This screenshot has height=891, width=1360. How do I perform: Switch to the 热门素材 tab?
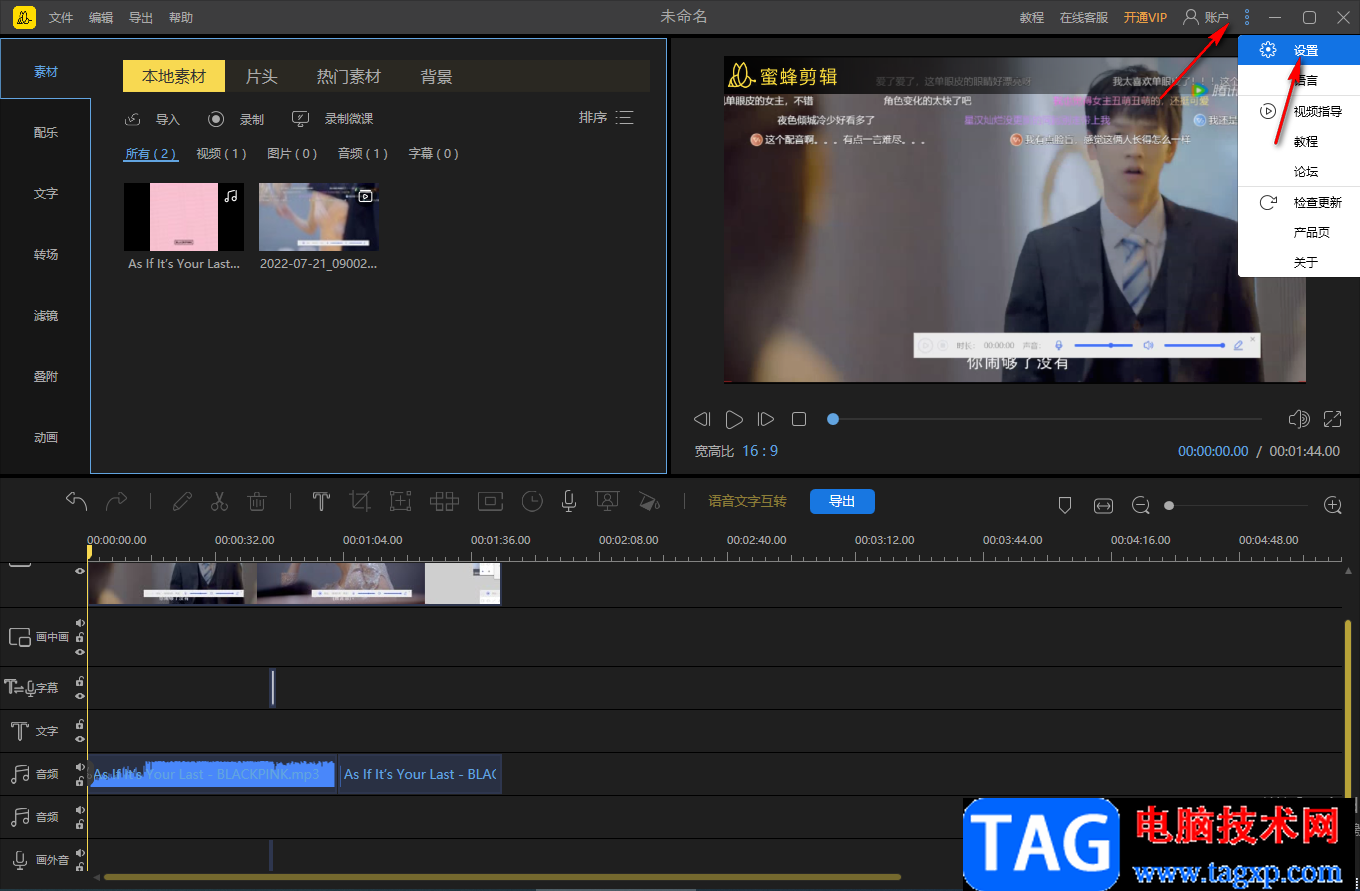(349, 77)
